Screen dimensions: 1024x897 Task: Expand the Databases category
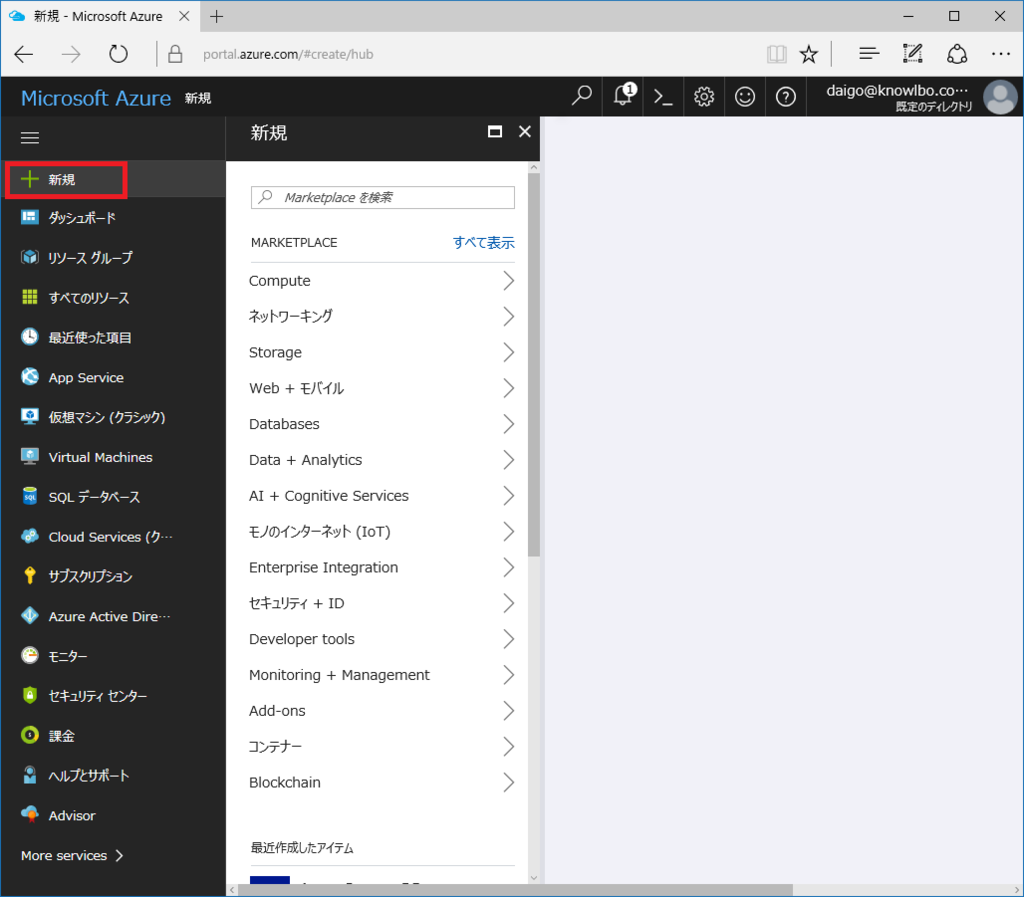[381, 424]
